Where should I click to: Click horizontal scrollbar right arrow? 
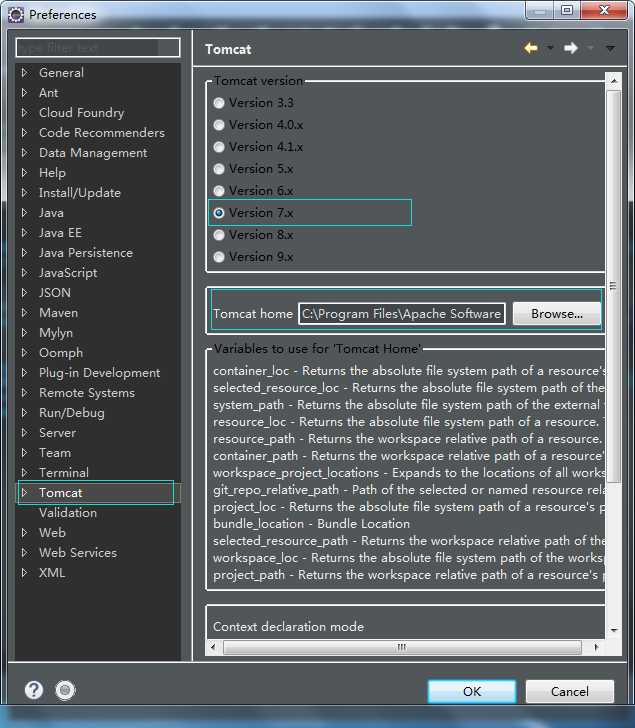(596, 647)
